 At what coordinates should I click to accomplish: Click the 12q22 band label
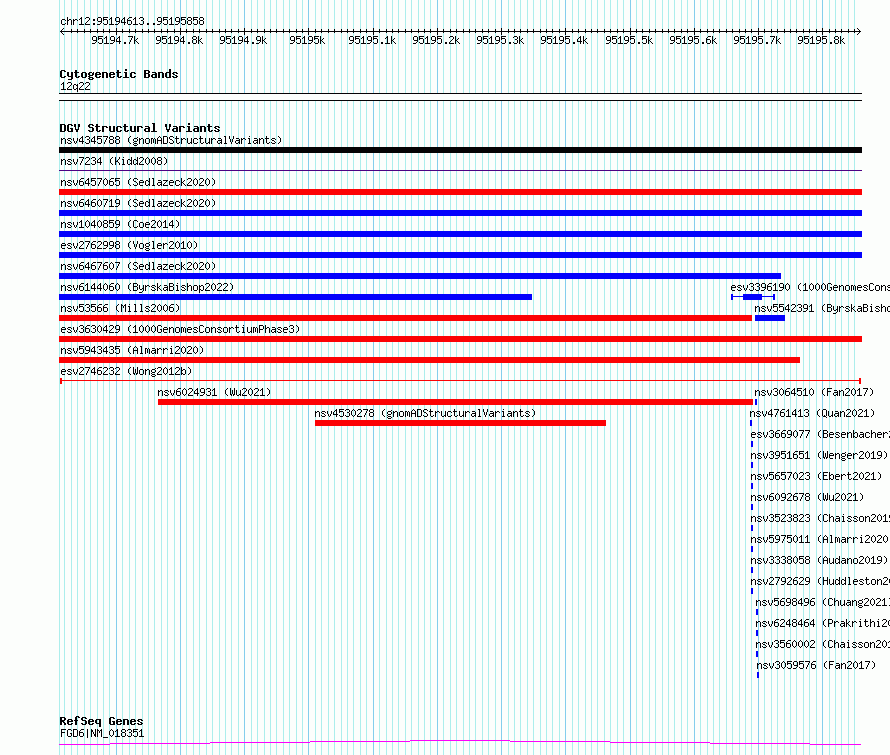pos(75,86)
